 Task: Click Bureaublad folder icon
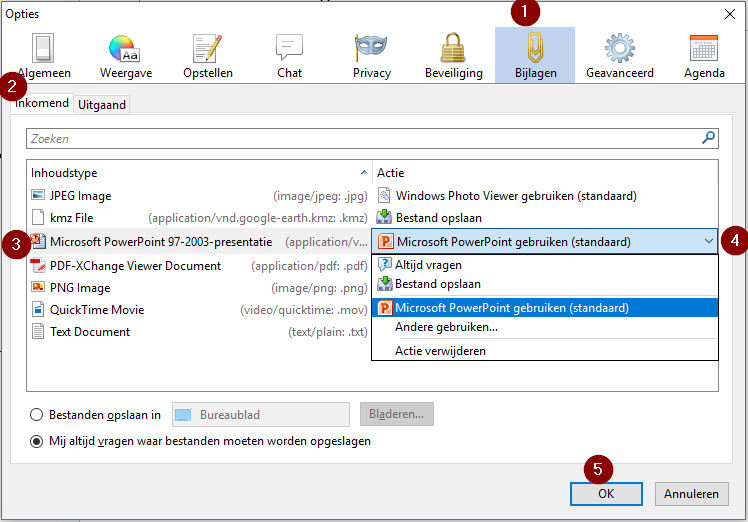pyautogui.click(x=183, y=415)
